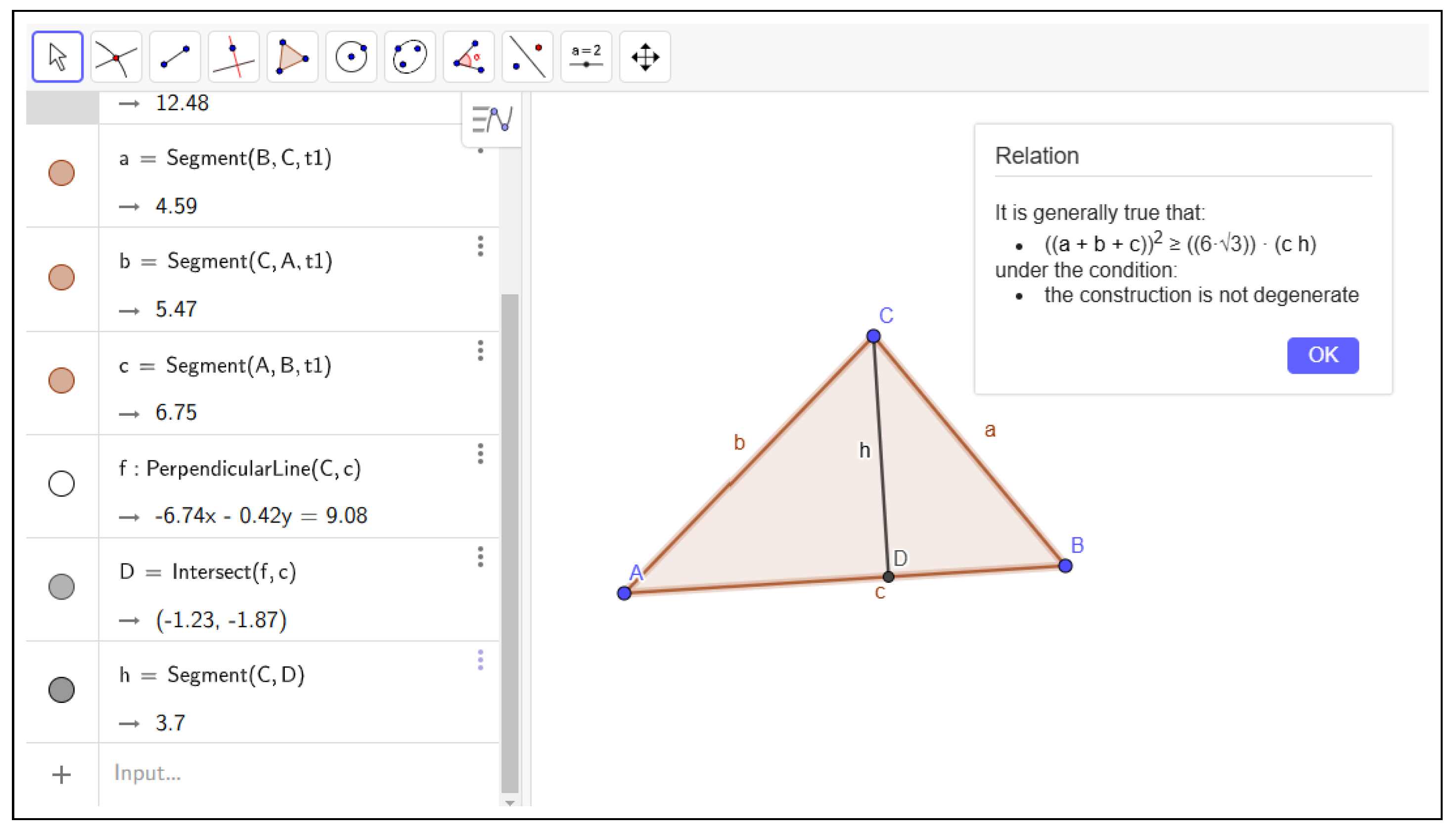Select the Intersect point tool

click(116, 57)
